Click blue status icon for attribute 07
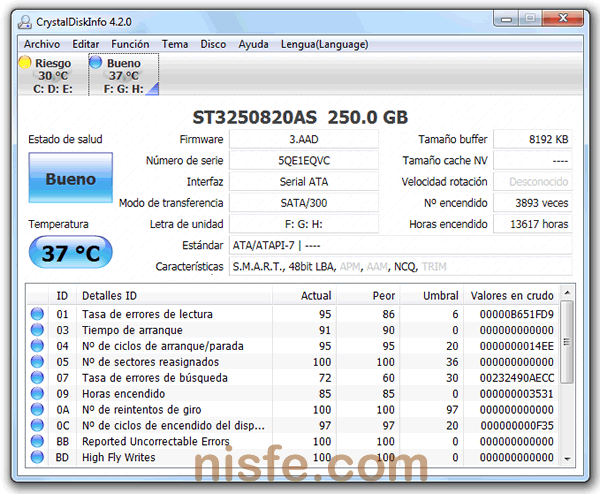The image size is (600, 494). pos(37,378)
